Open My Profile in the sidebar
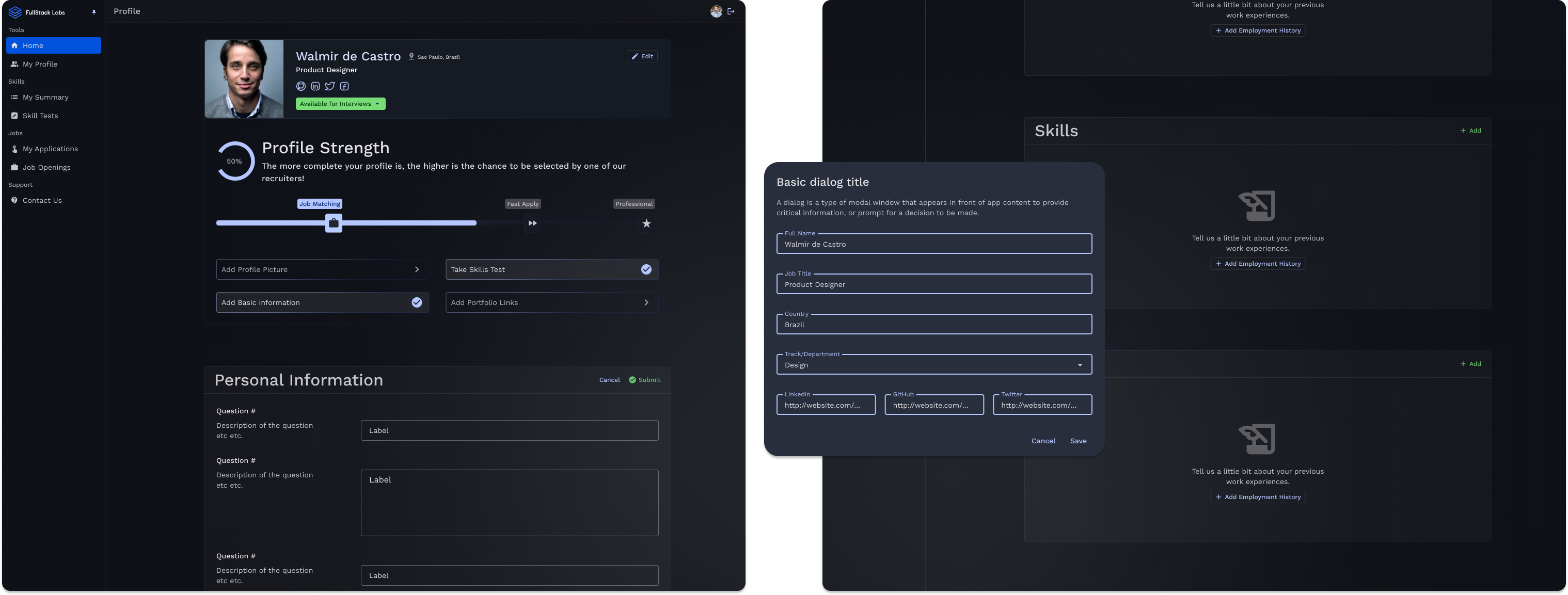 click(54, 64)
